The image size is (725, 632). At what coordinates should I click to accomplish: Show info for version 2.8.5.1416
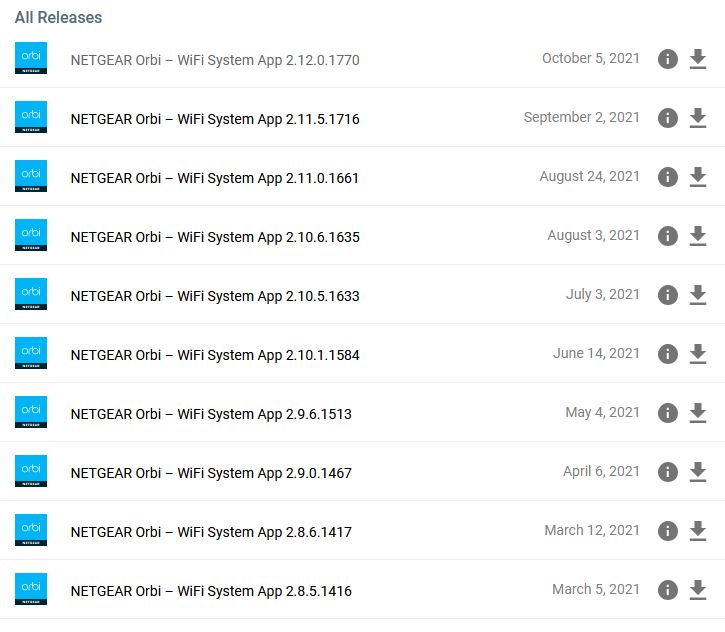click(668, 590)
